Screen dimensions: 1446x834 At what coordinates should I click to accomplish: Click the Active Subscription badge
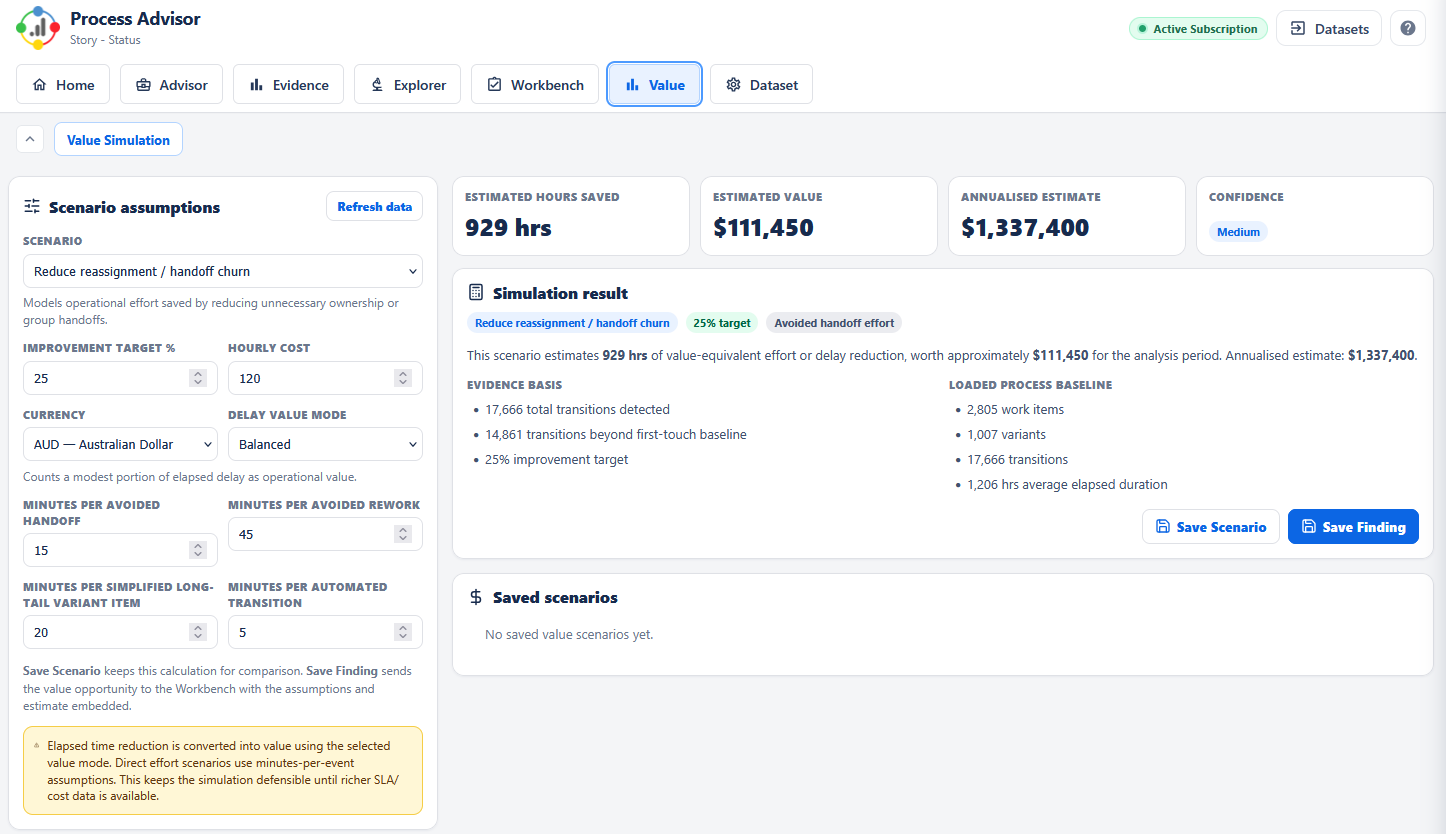click(x=1198, y=29)
